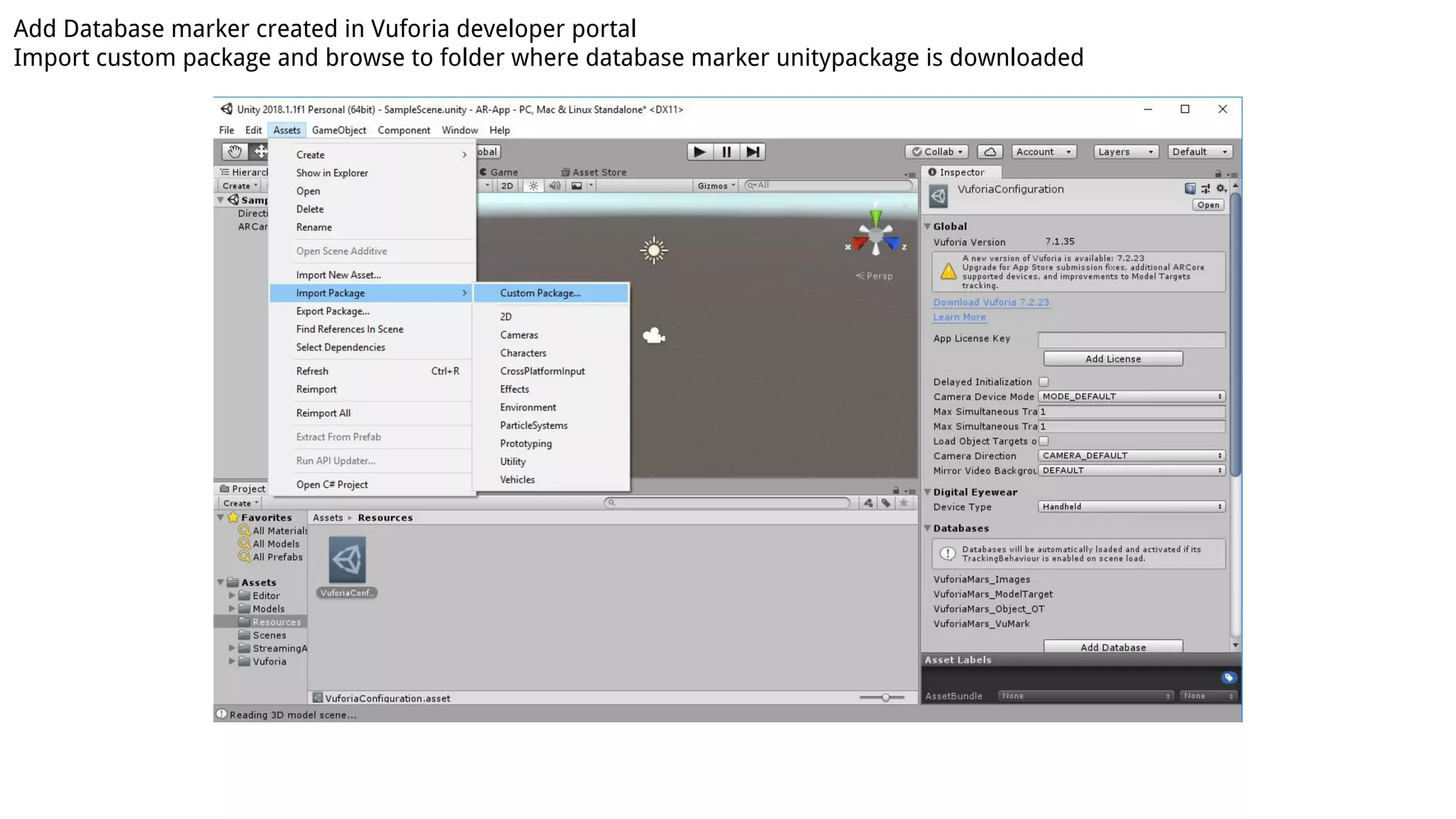Click the asset labels blue tag icon
Image resolution: width=1456 pixels, height=819 pixels.
pos(1228,678)
